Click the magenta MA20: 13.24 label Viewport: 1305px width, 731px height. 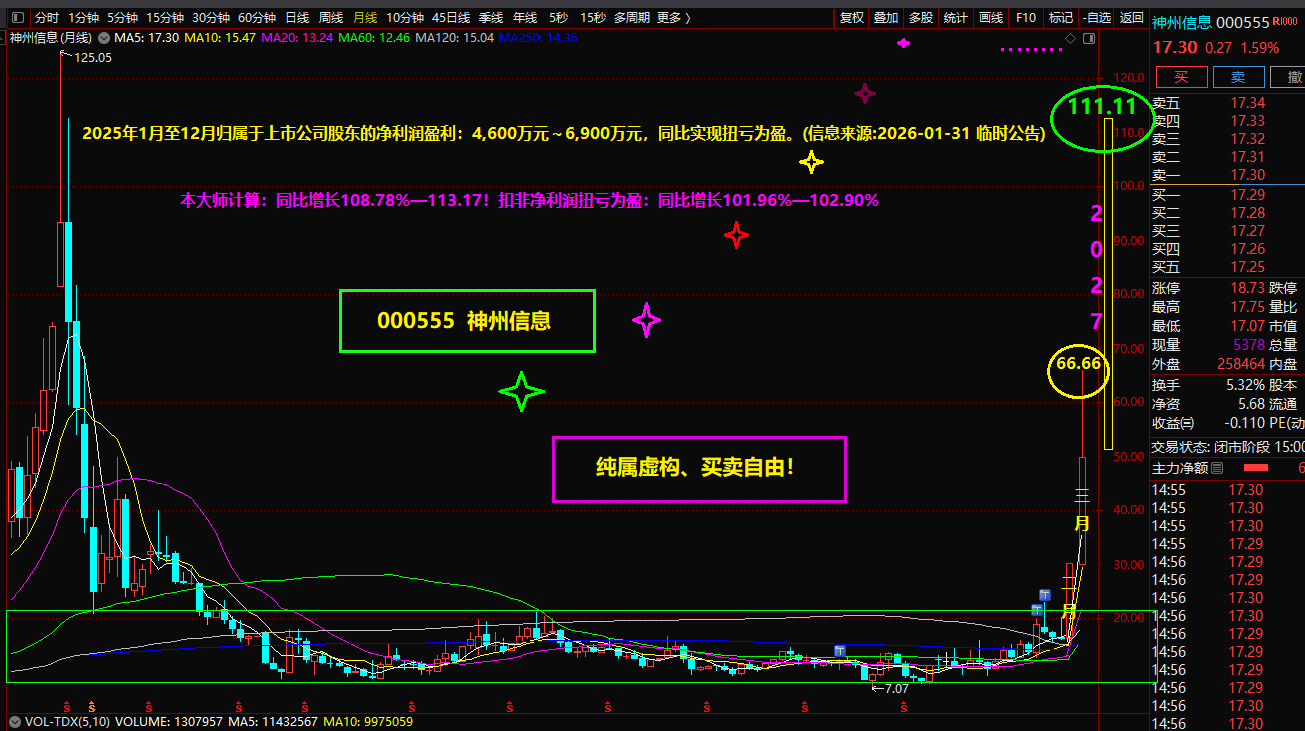point(297,37)
